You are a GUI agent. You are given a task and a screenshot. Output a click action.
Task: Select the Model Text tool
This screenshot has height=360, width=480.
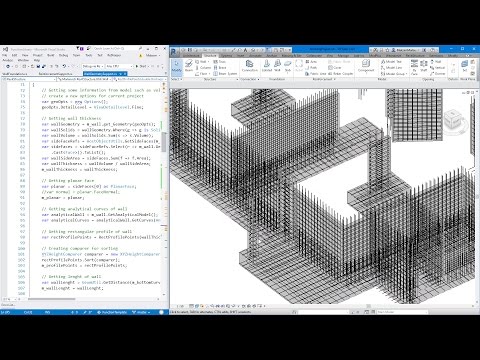(x=391, y=62)
